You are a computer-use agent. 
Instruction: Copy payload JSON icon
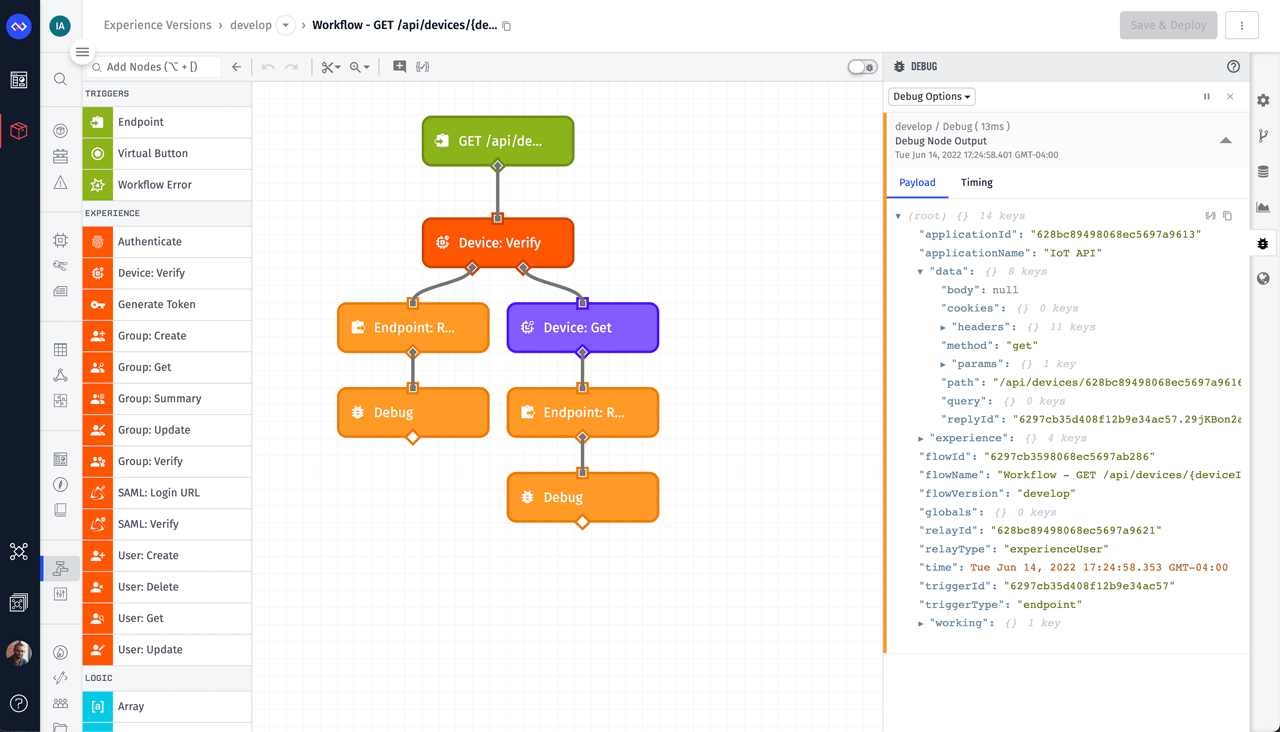tap(1228, 216)
